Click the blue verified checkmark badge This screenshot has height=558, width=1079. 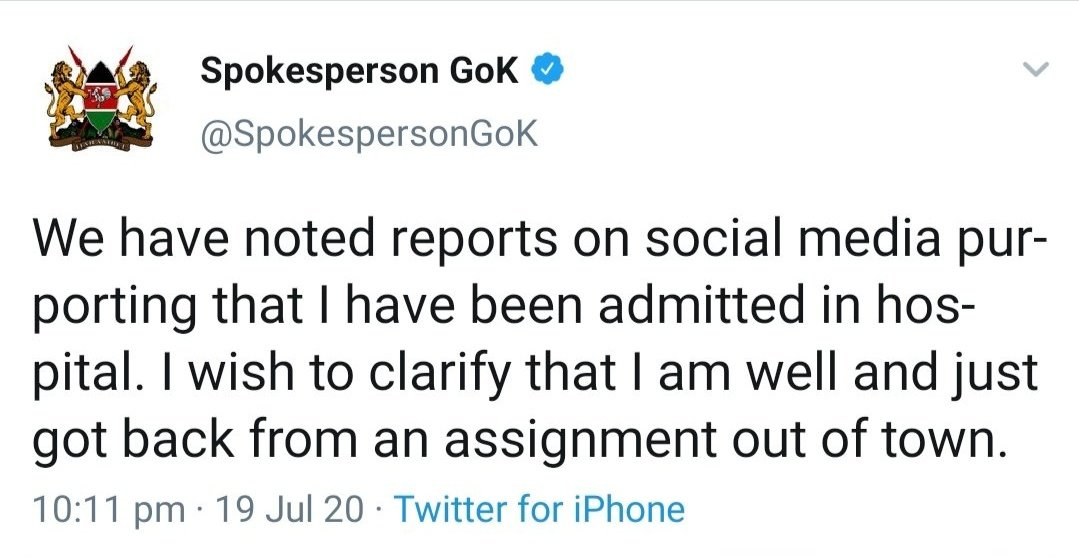click(x=548, y=71)
